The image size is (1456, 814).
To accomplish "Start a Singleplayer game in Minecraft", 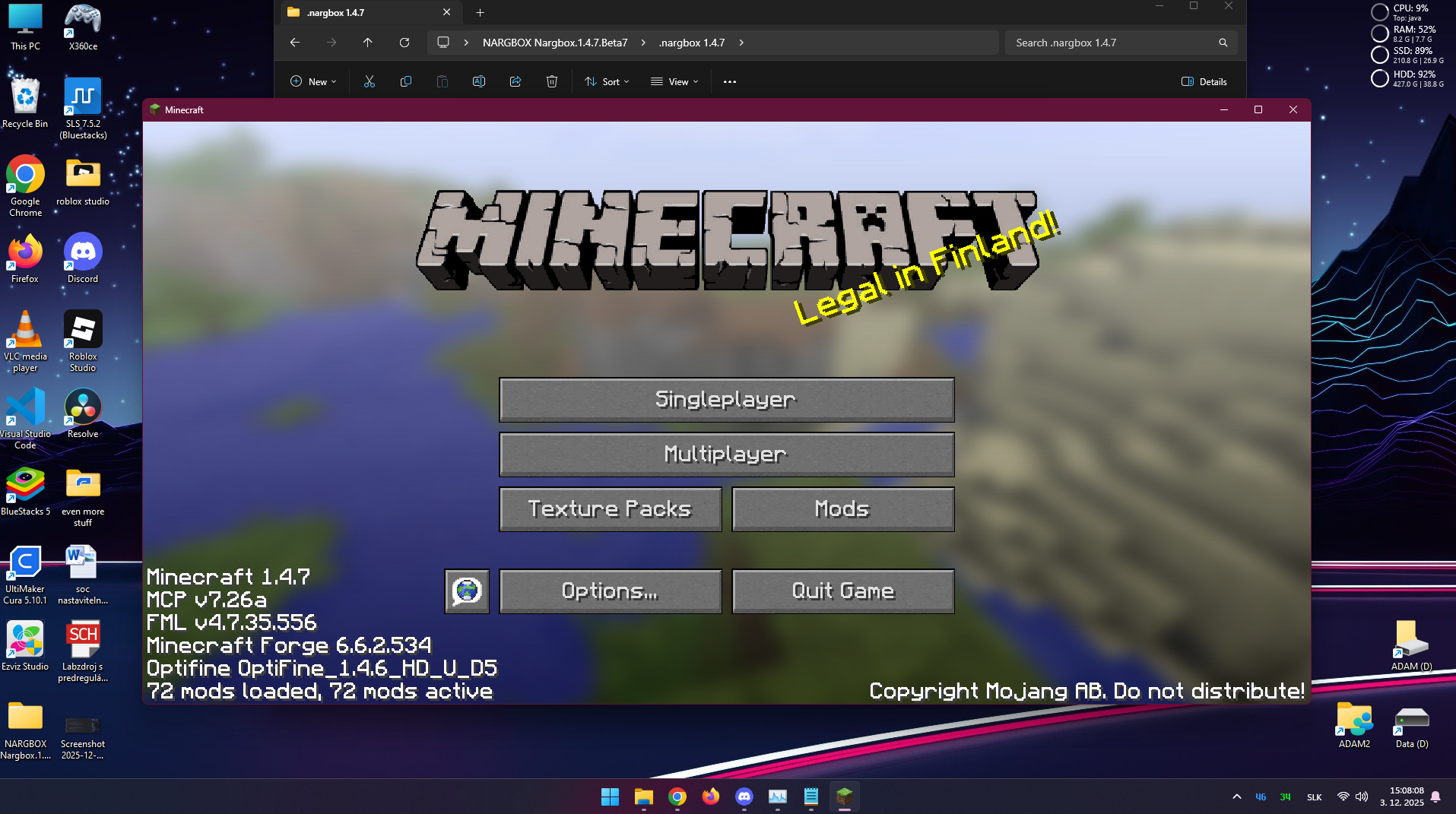I will (726, 400).
